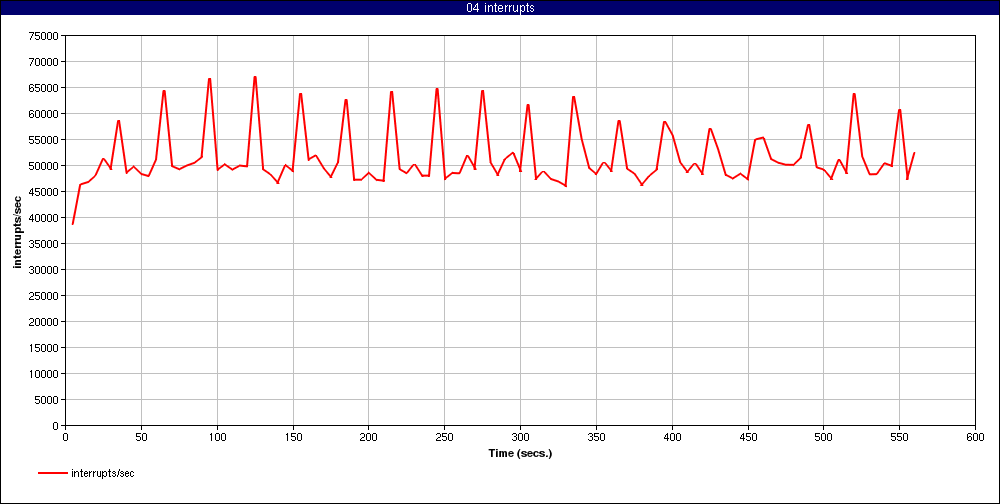This screenshot has width=1000, height=504.
Task: Select the 25000 y-axis tick label
Action: 44,296
